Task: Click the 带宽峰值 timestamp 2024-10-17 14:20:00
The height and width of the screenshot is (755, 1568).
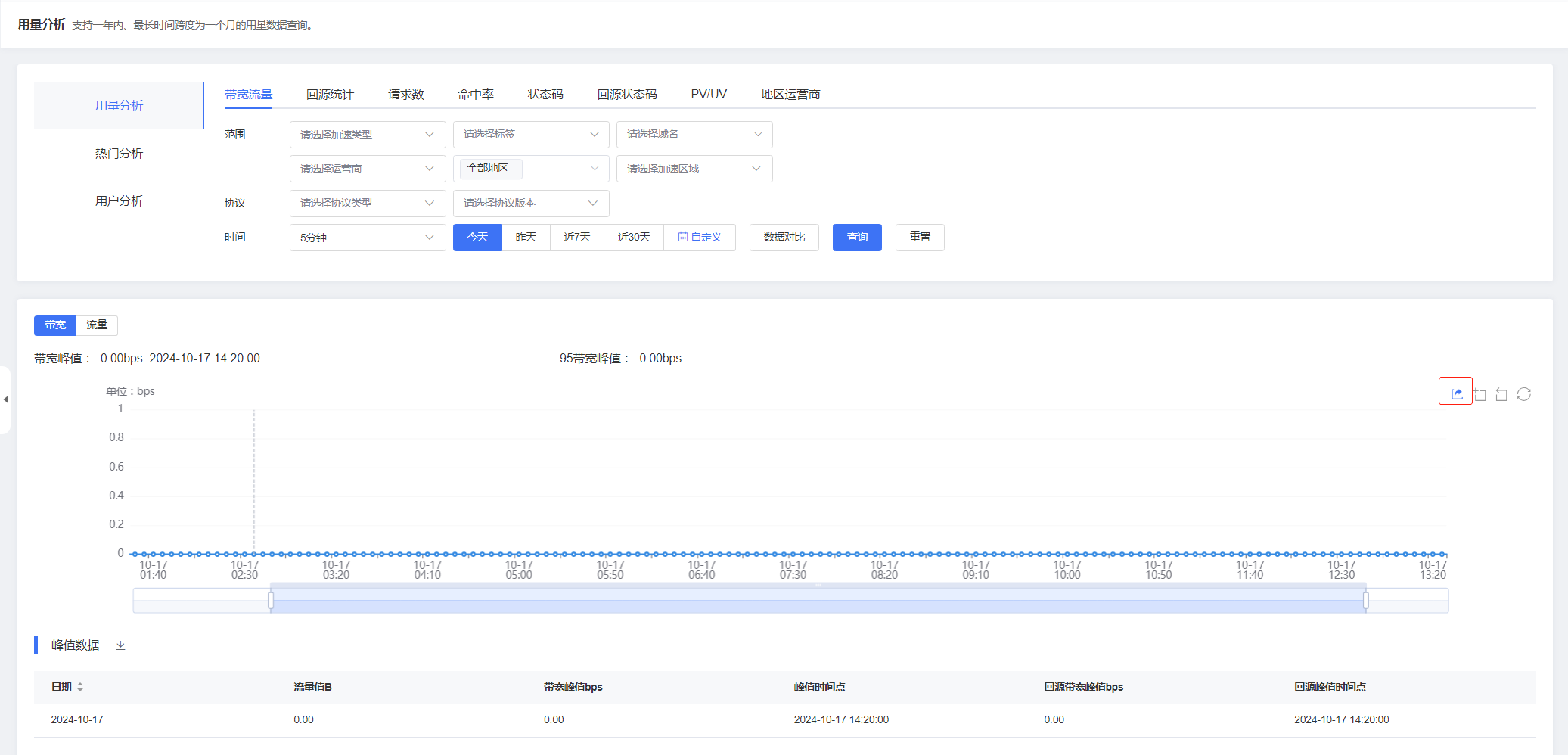Action: (x=204, y=359)
